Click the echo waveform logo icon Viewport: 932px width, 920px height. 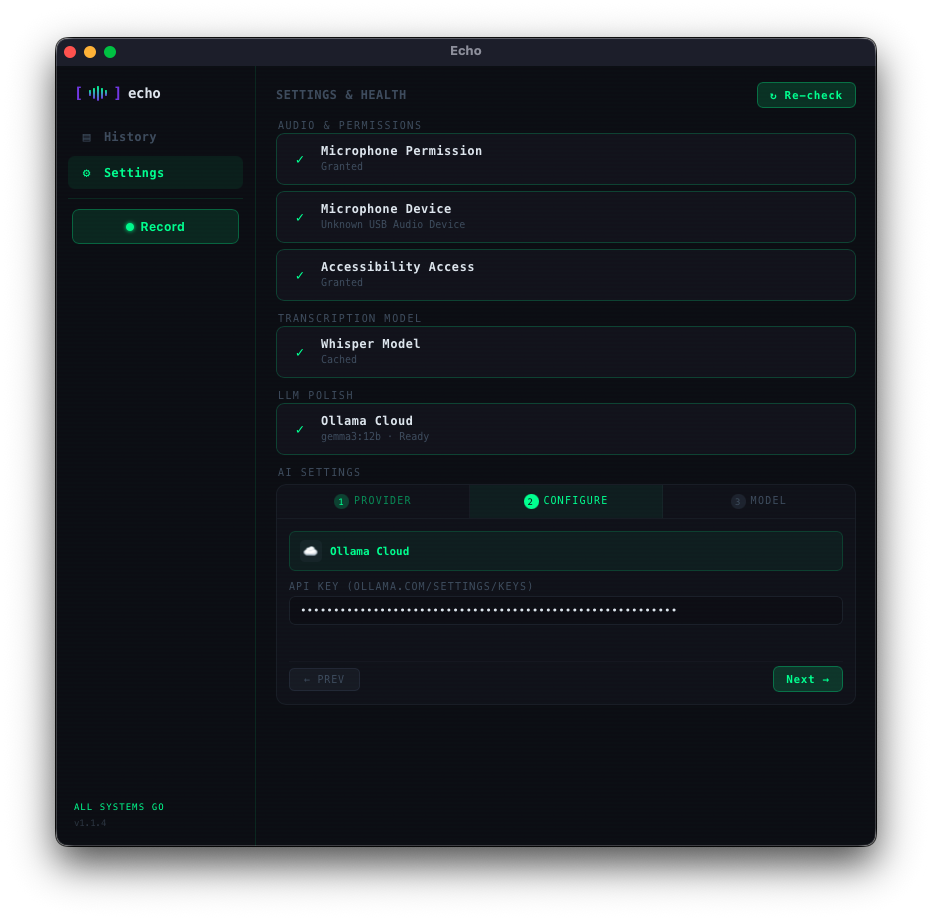tap(98, 93)
